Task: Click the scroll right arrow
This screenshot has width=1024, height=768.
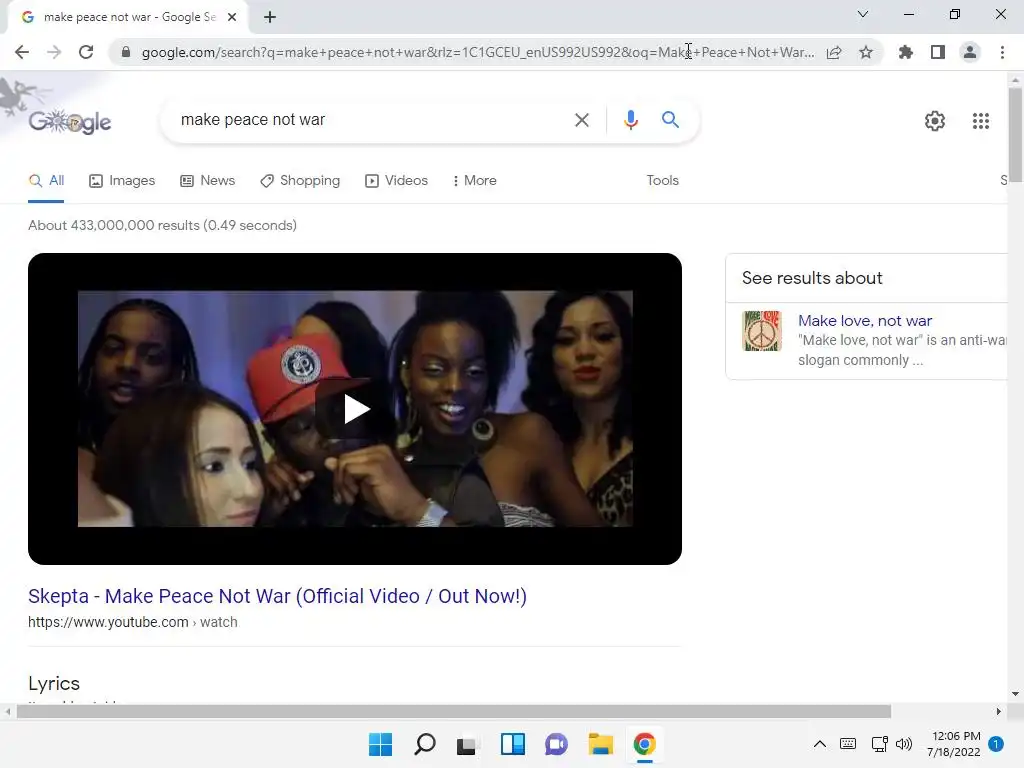Action: [x=999, y=712]
